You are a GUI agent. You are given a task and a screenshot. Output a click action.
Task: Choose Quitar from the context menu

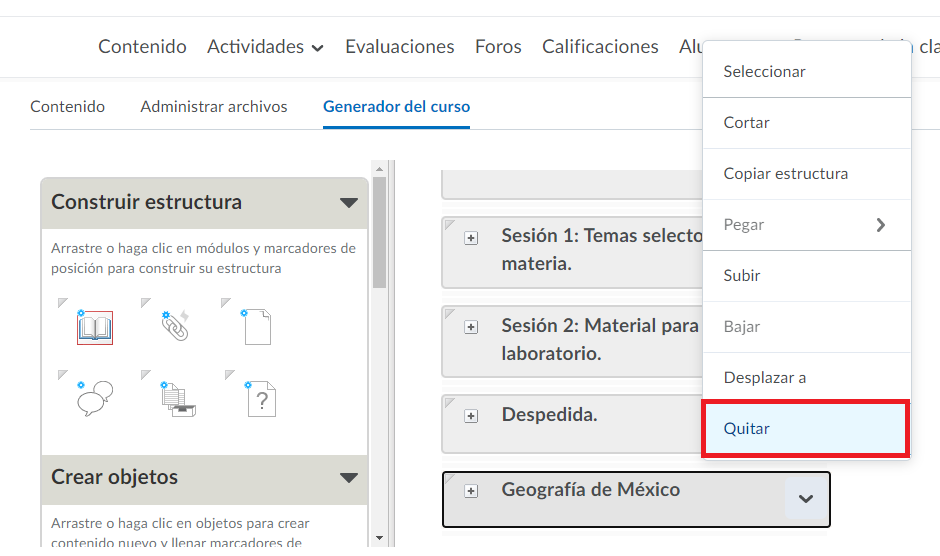click(805, 429)
